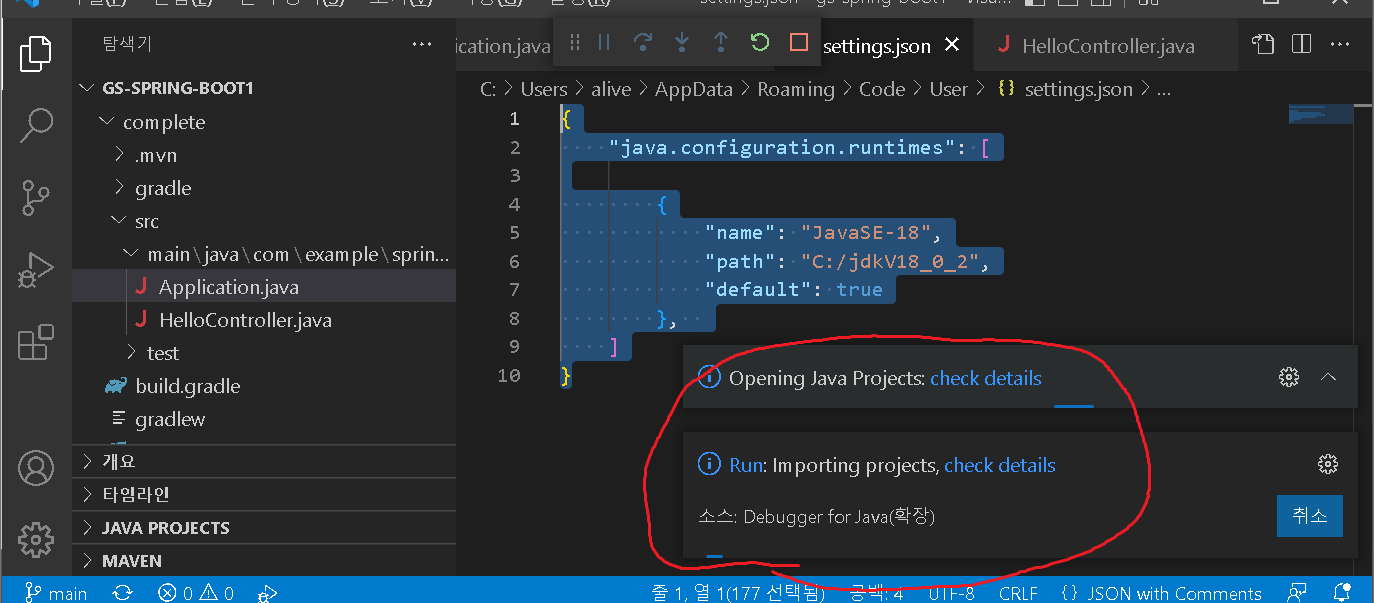Change line ending via CRLF
Screen dimensions: 1374x603
1018,593
